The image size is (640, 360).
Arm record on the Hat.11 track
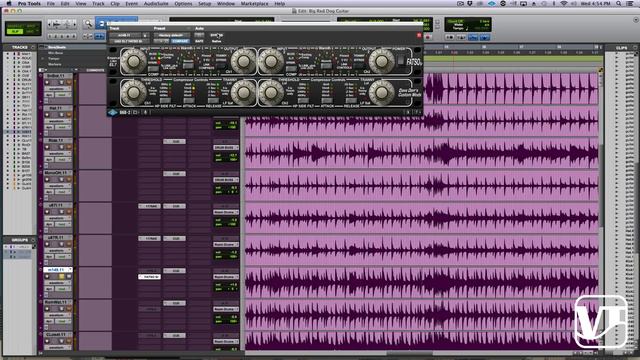coord(47,115)
